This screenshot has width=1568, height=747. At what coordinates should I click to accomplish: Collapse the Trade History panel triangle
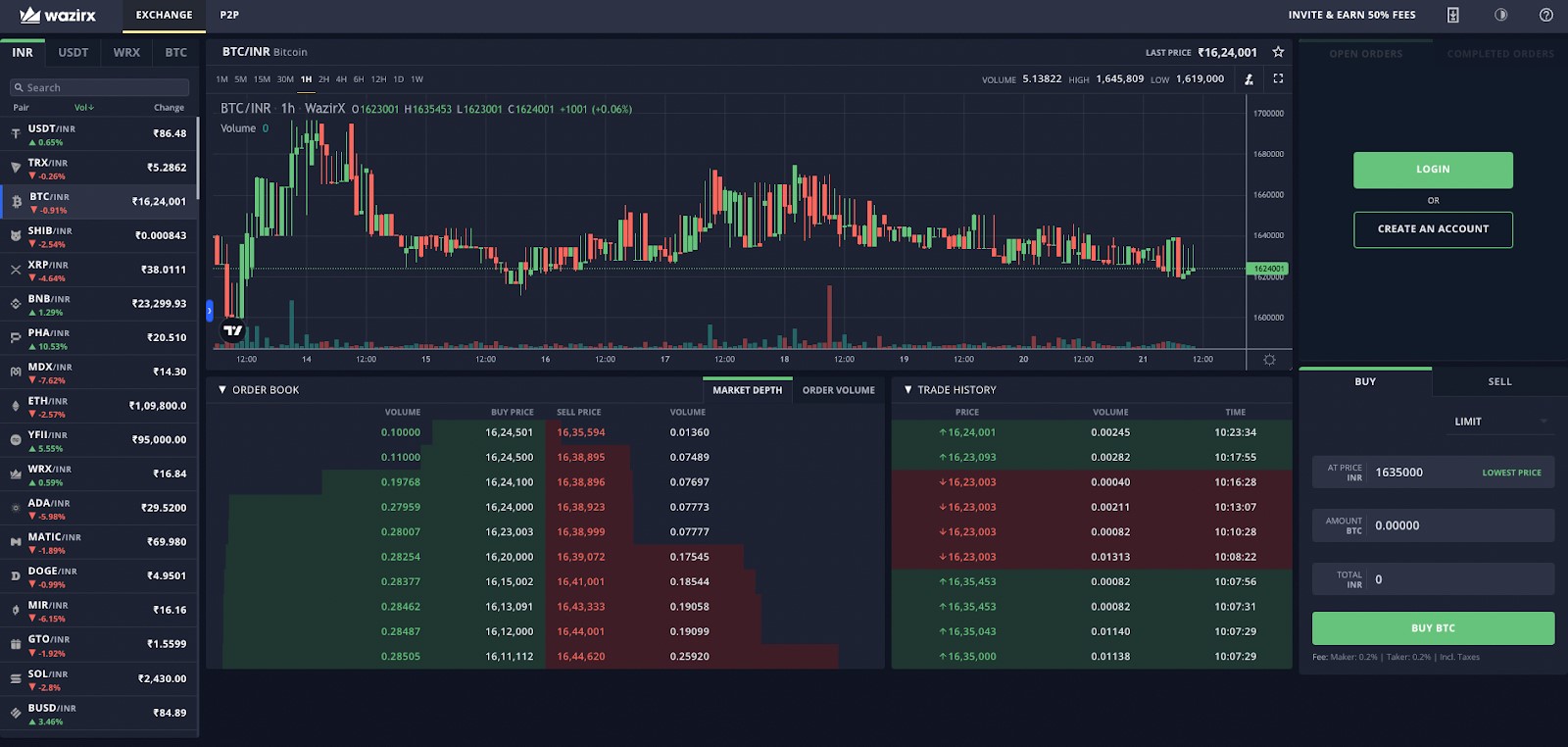point(907,390)
